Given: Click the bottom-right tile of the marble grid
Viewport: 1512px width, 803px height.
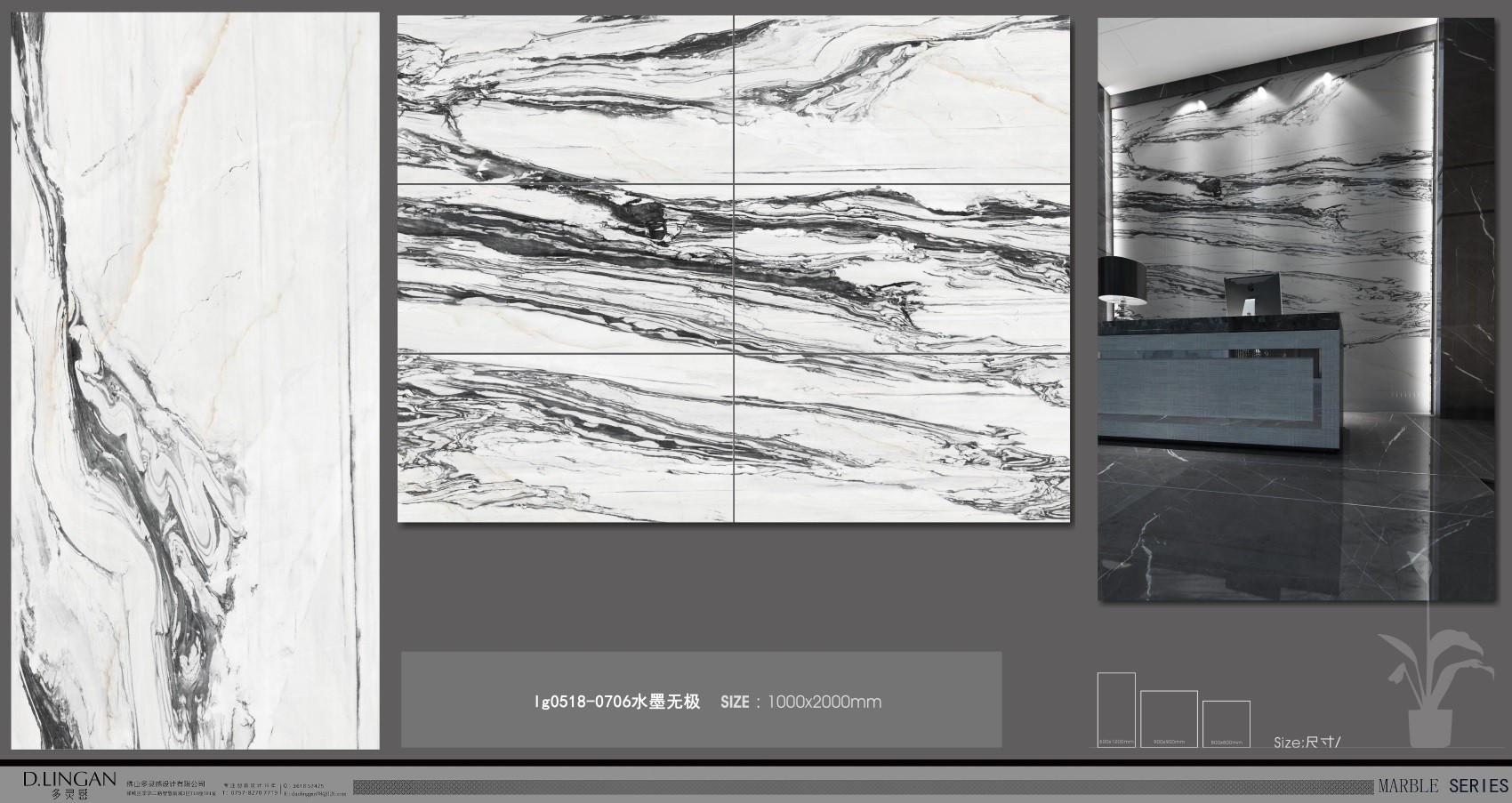Looking at the screenshot, I should point(902,438).
